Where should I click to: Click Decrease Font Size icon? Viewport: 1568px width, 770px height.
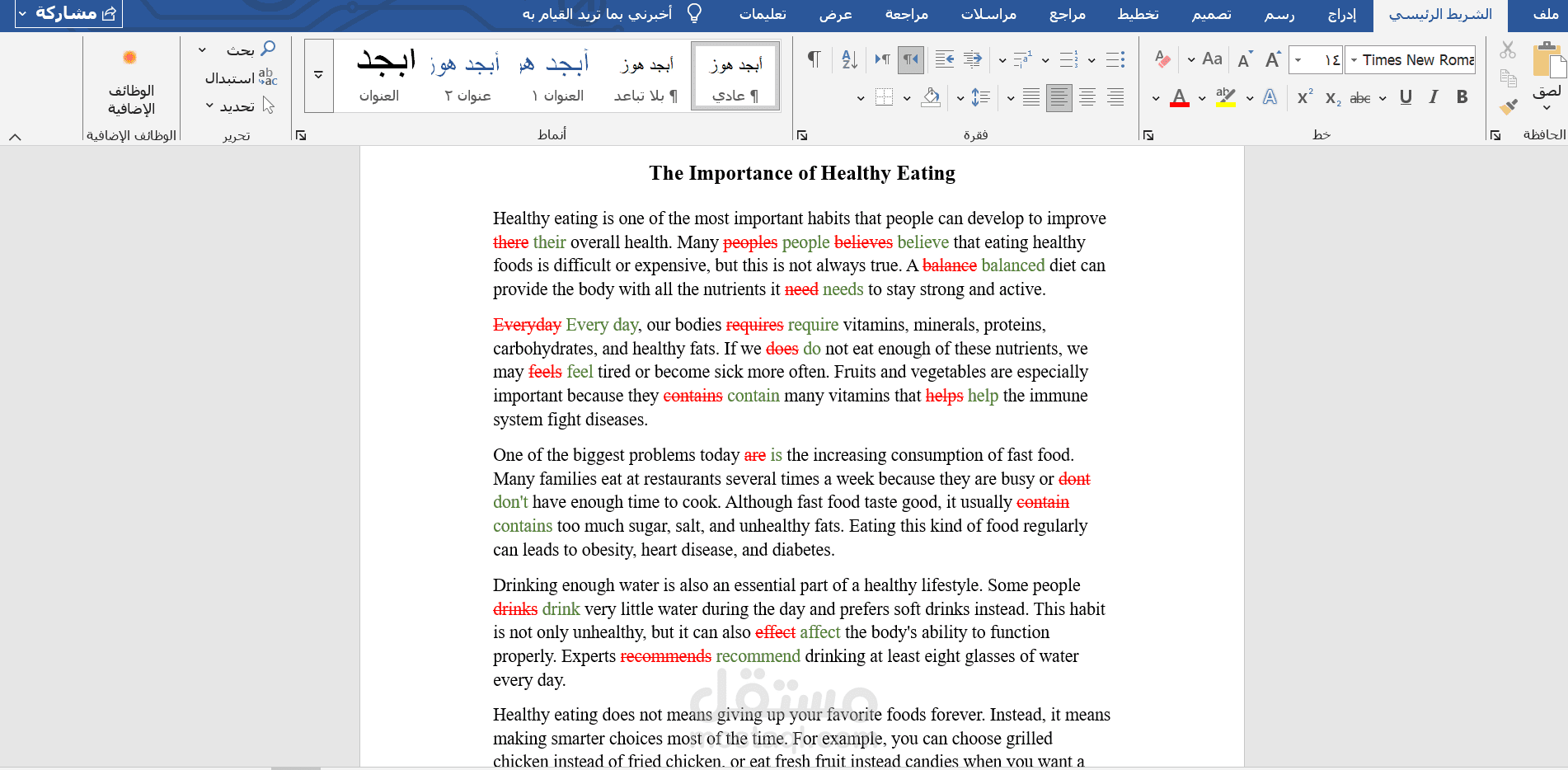(1245, 59)
